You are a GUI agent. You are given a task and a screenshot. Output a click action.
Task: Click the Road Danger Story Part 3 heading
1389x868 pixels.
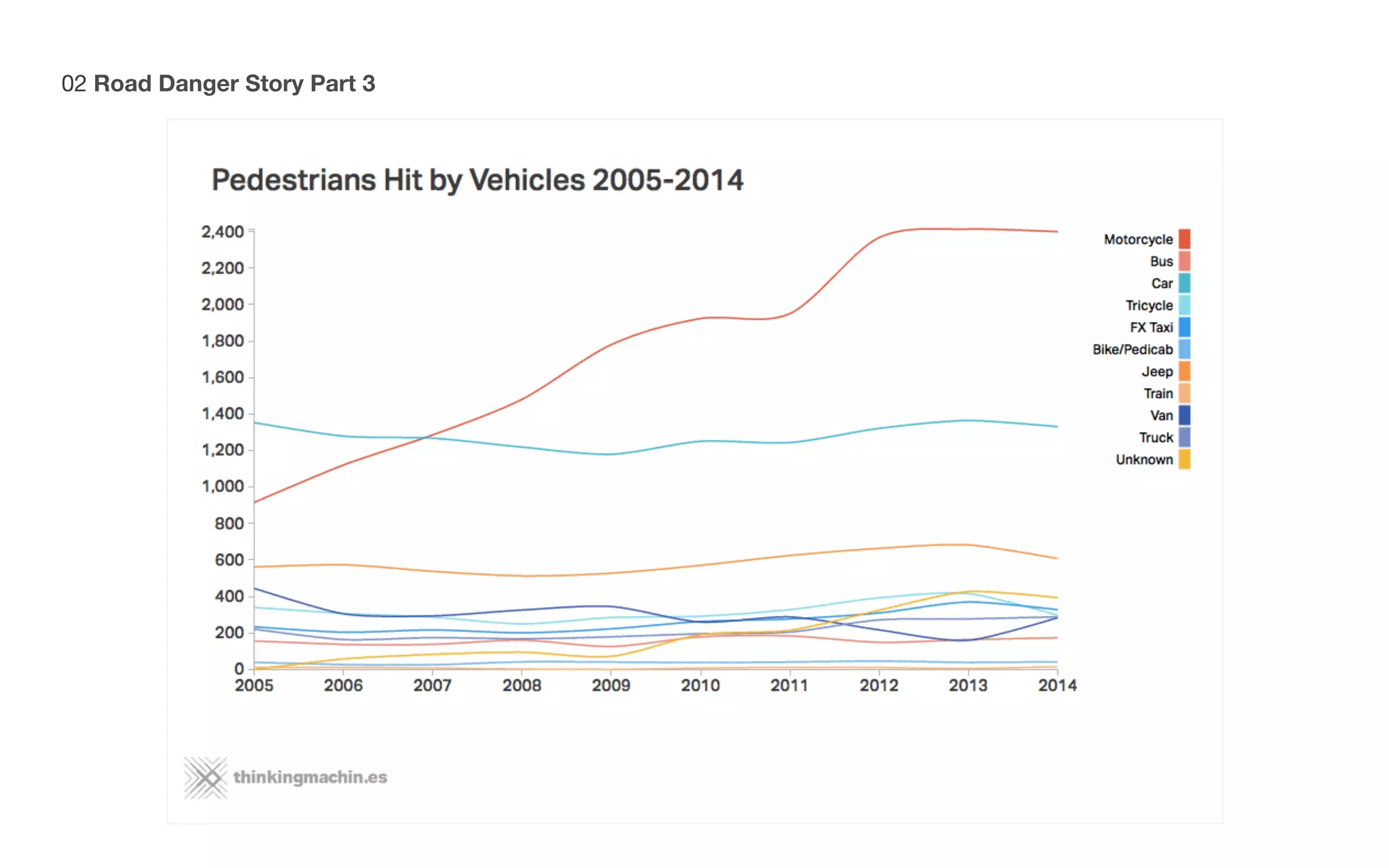pyautogui.click(x=234, y=83)
